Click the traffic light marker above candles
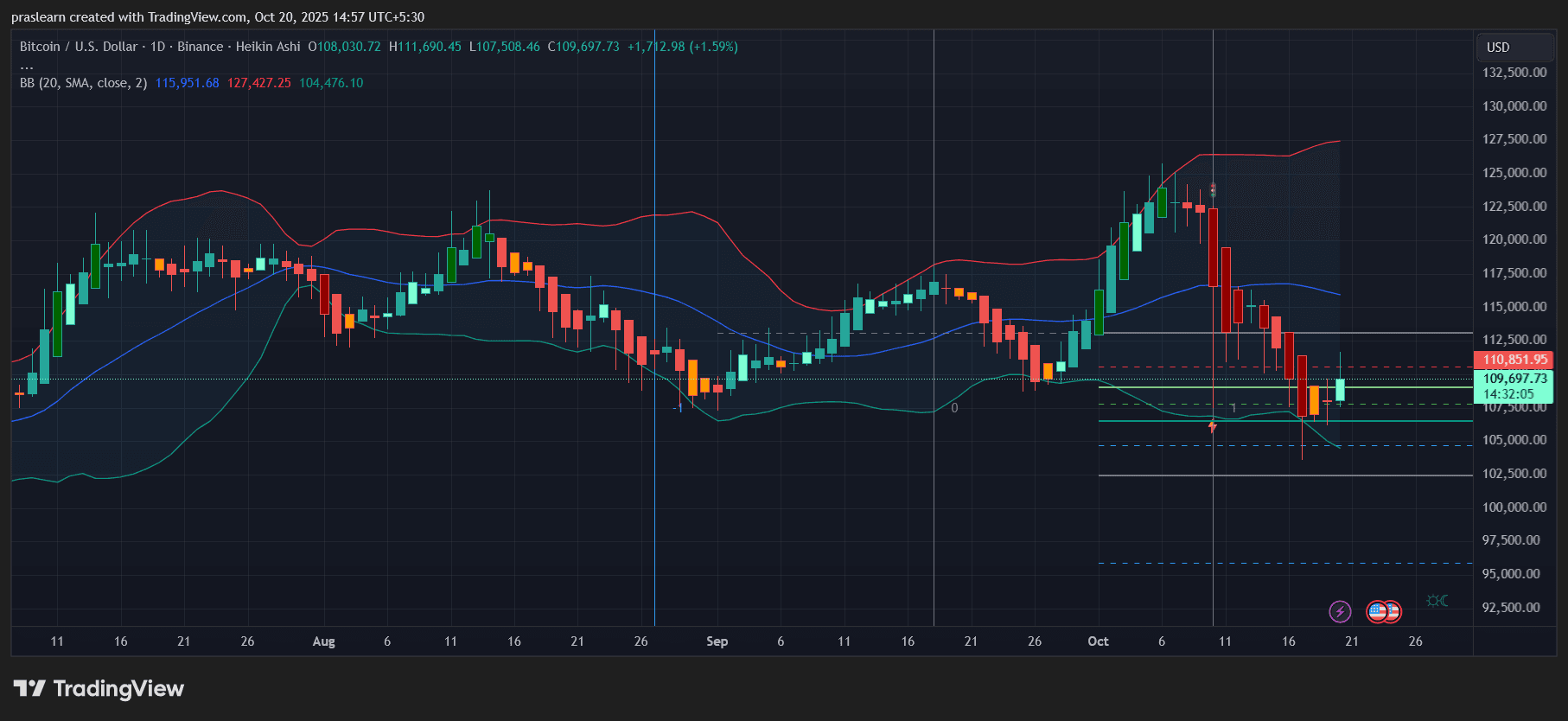 tap(1213, 189)
